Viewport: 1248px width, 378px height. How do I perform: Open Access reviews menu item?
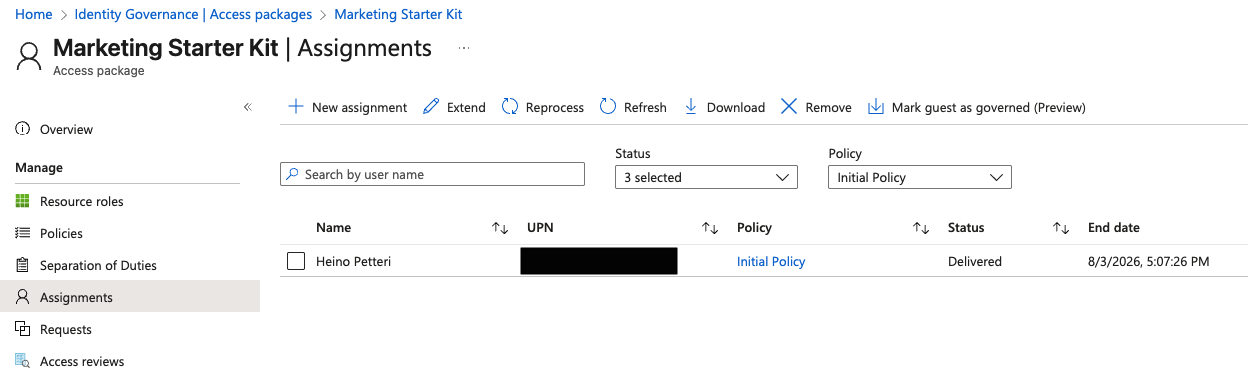point(82,361)
